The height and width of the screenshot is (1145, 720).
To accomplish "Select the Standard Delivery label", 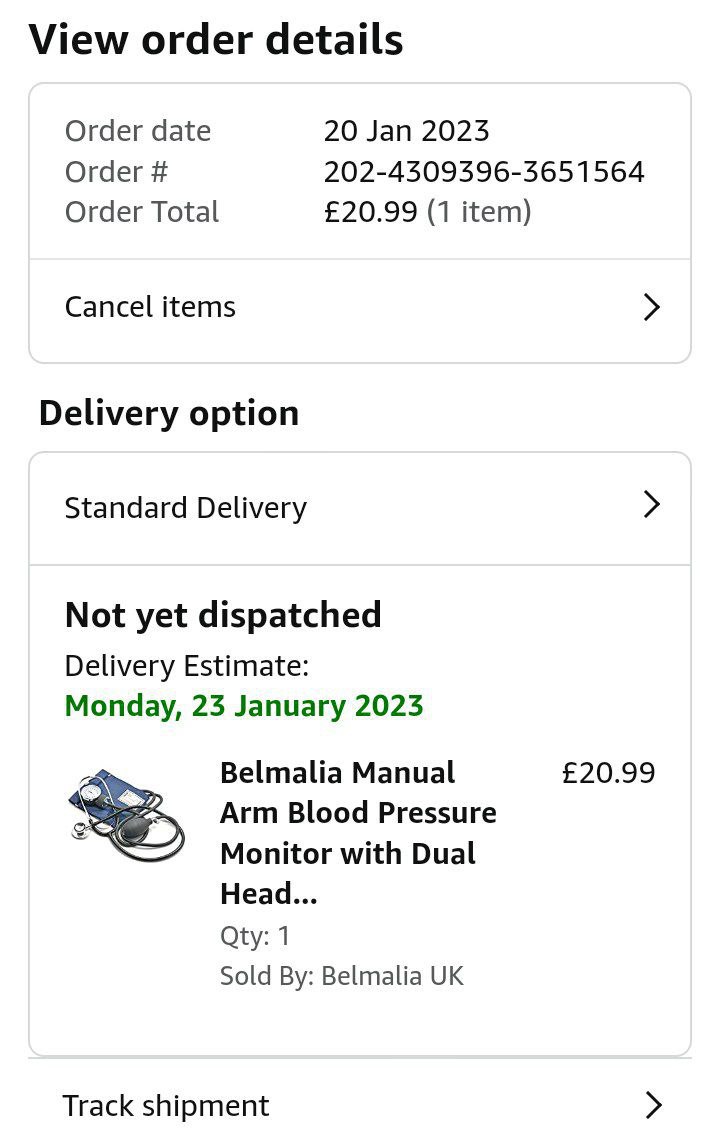I will [185, 508].
